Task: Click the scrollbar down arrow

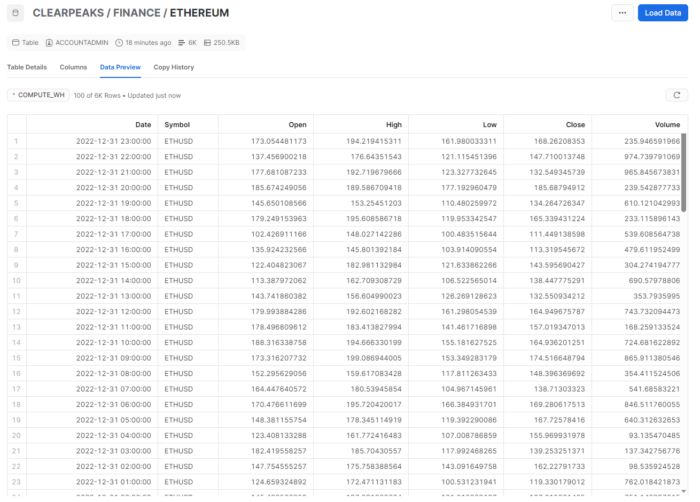Action: (683, 491)
